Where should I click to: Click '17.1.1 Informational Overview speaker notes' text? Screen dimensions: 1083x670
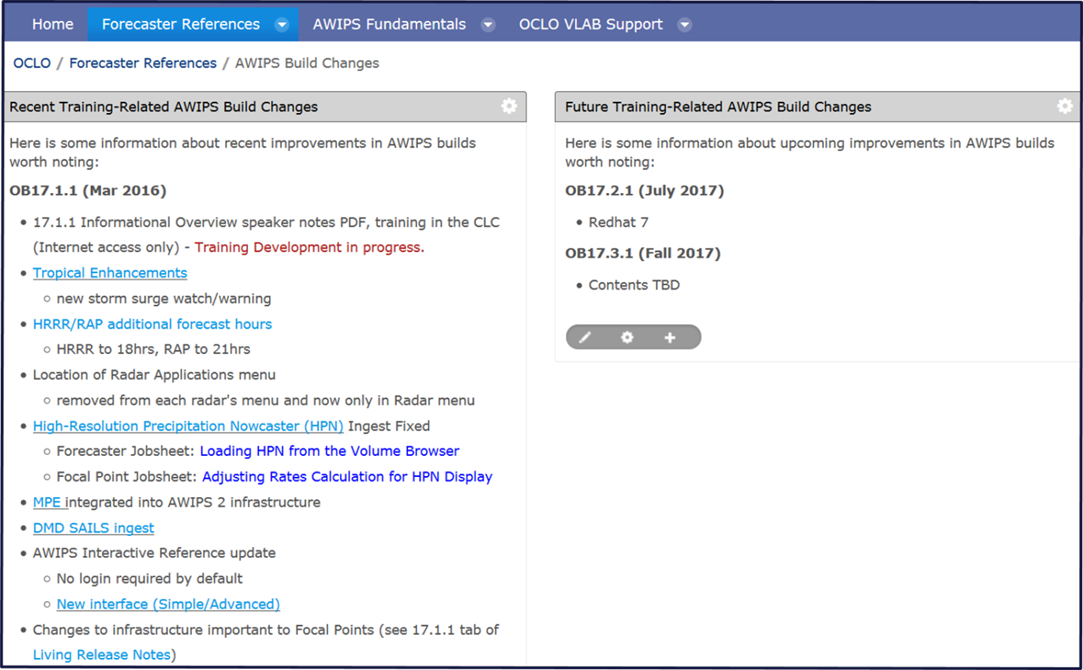pos(184,222)
